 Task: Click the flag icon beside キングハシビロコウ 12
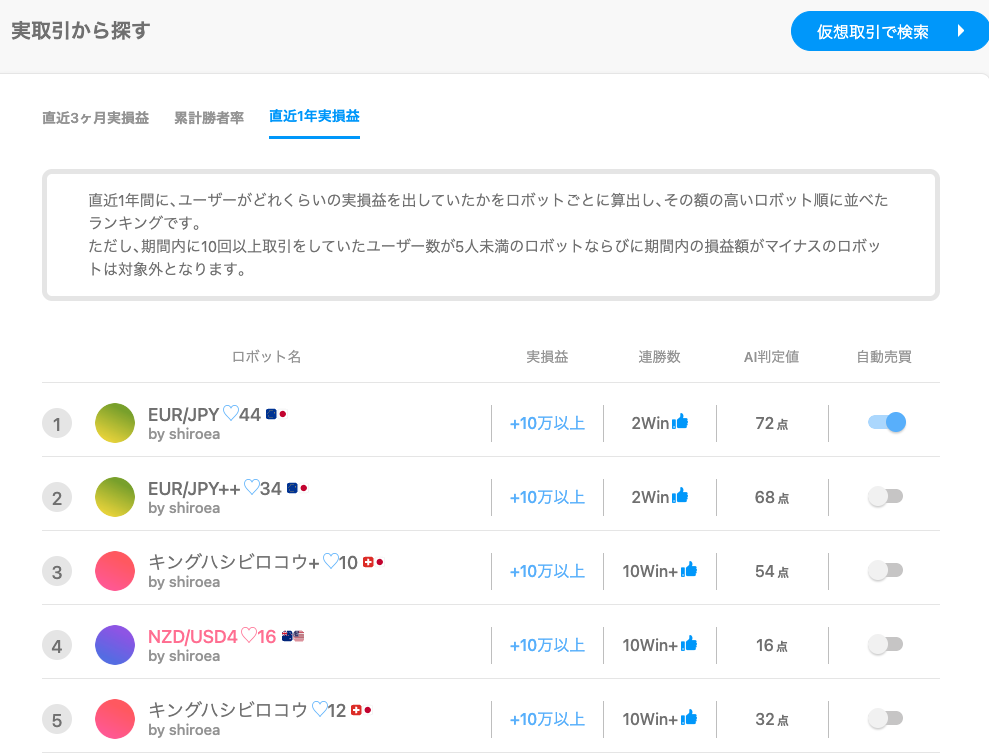tap(361, 710)
